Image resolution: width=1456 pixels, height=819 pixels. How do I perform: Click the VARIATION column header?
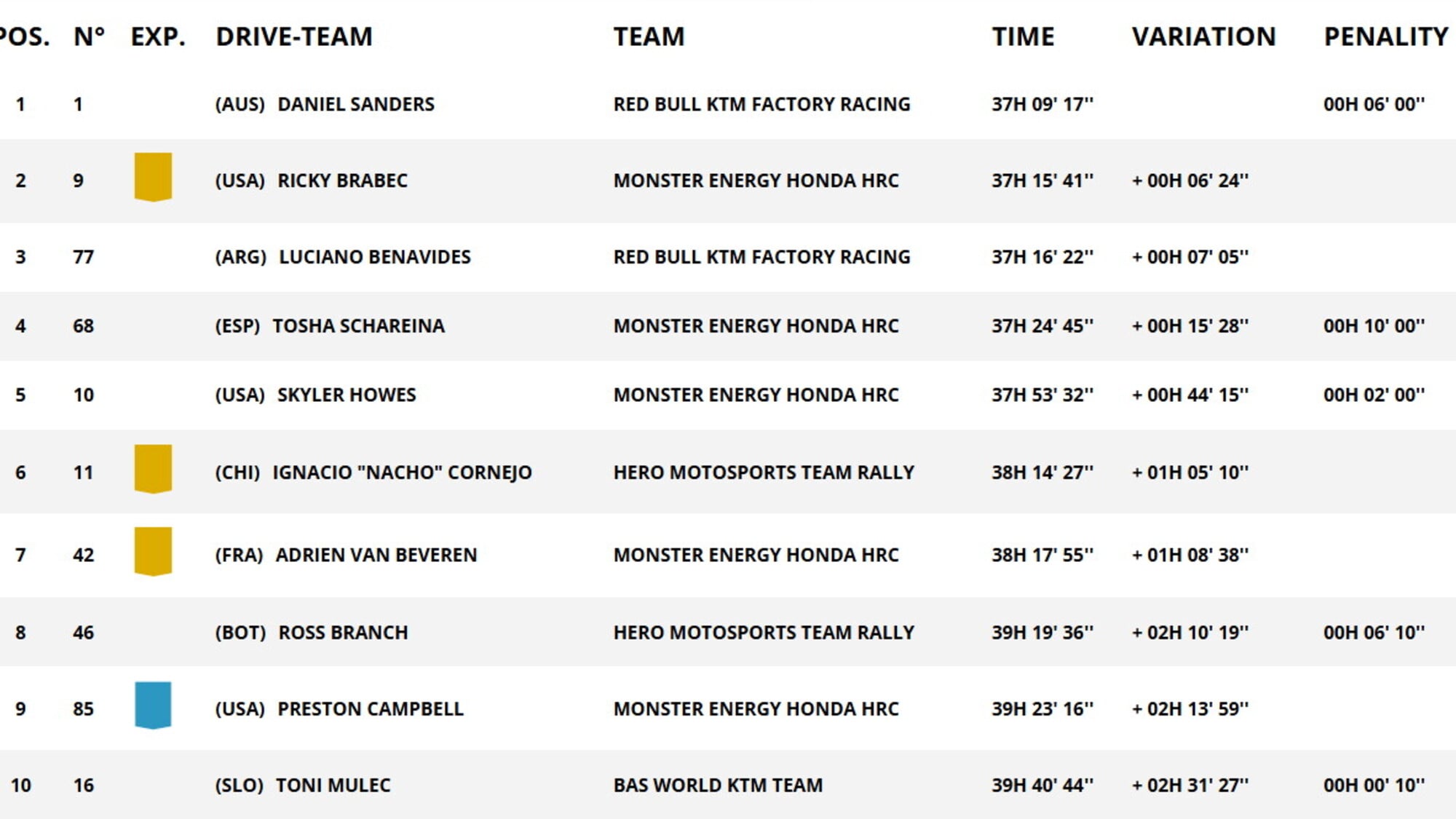pyautogui.click(x=1203, y=36)
